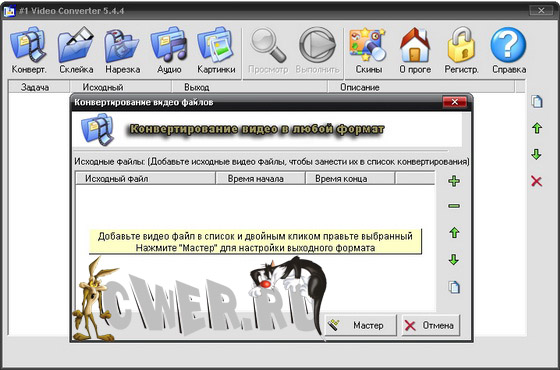This screenshot has height=370, width=560.
Task: Click the Просмотр magnifier icon
Action: coord(268,51)
